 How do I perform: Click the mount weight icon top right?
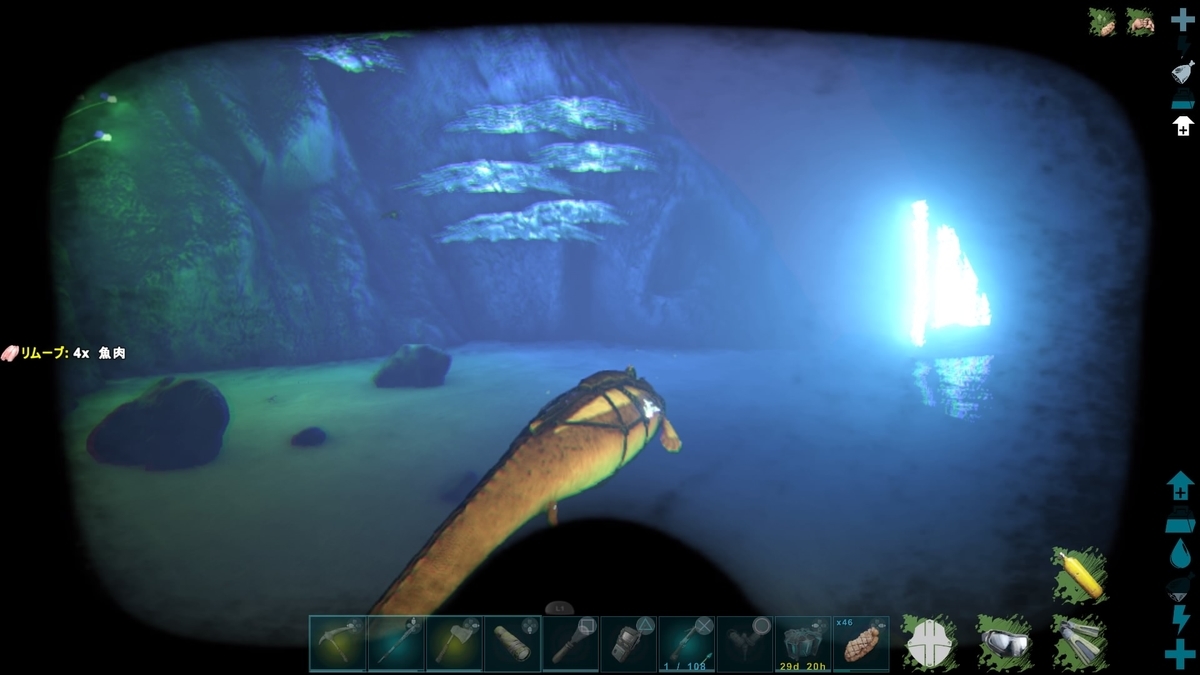(1183, 98)
